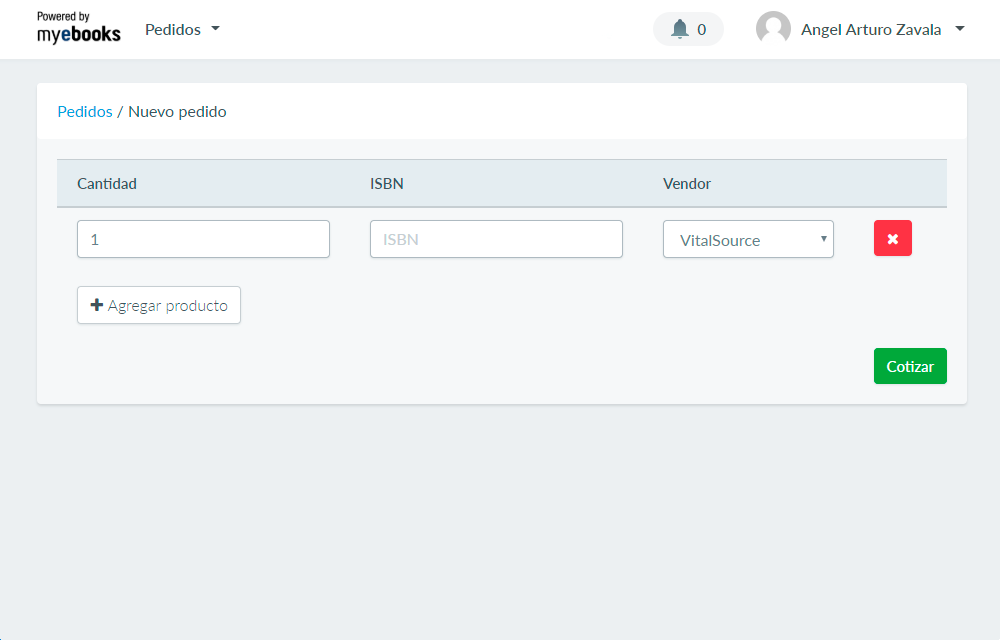Expand the user menu caret arrow
Image resolution: width=1000 pixels, height=640 pixels.
point(960,29)
